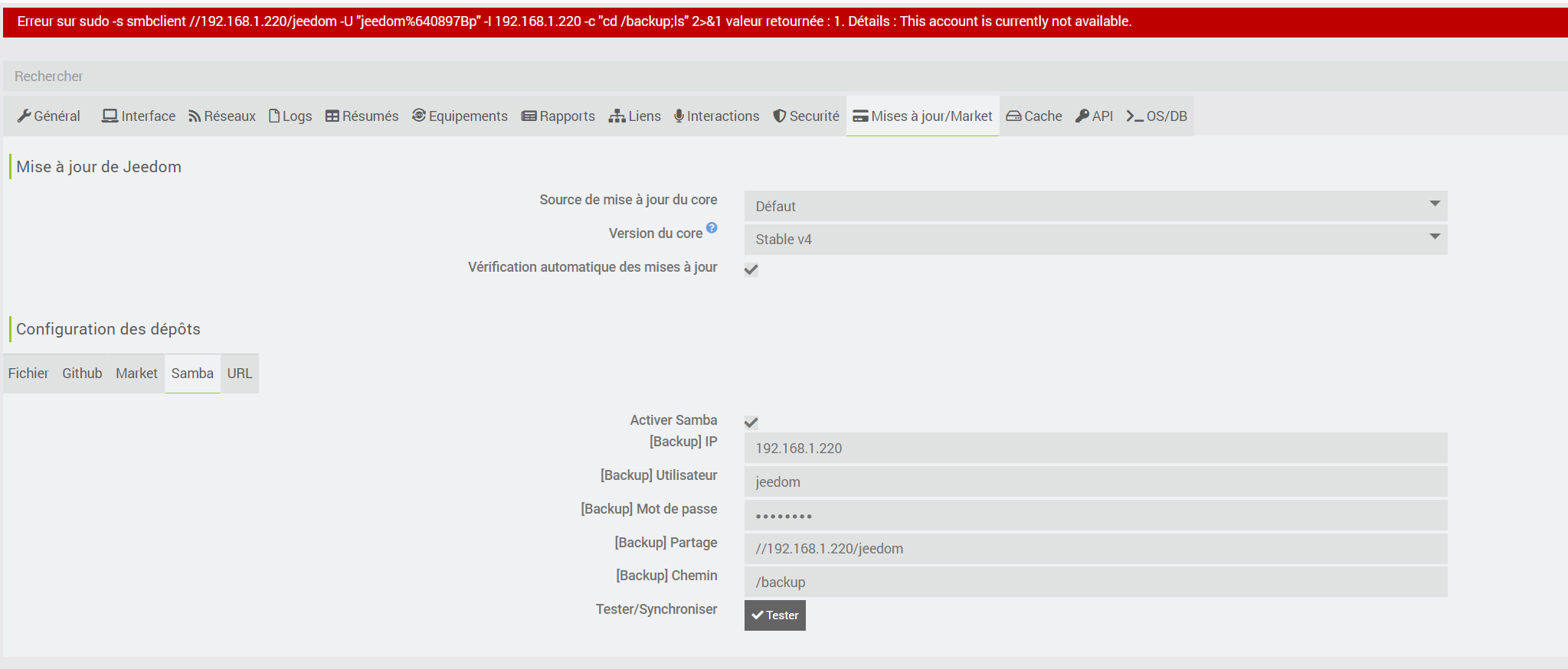Viewport: 1568px width, 669px height.
Task: Click the microphone icon beside Interactions
Action: [x=679, y=116]
